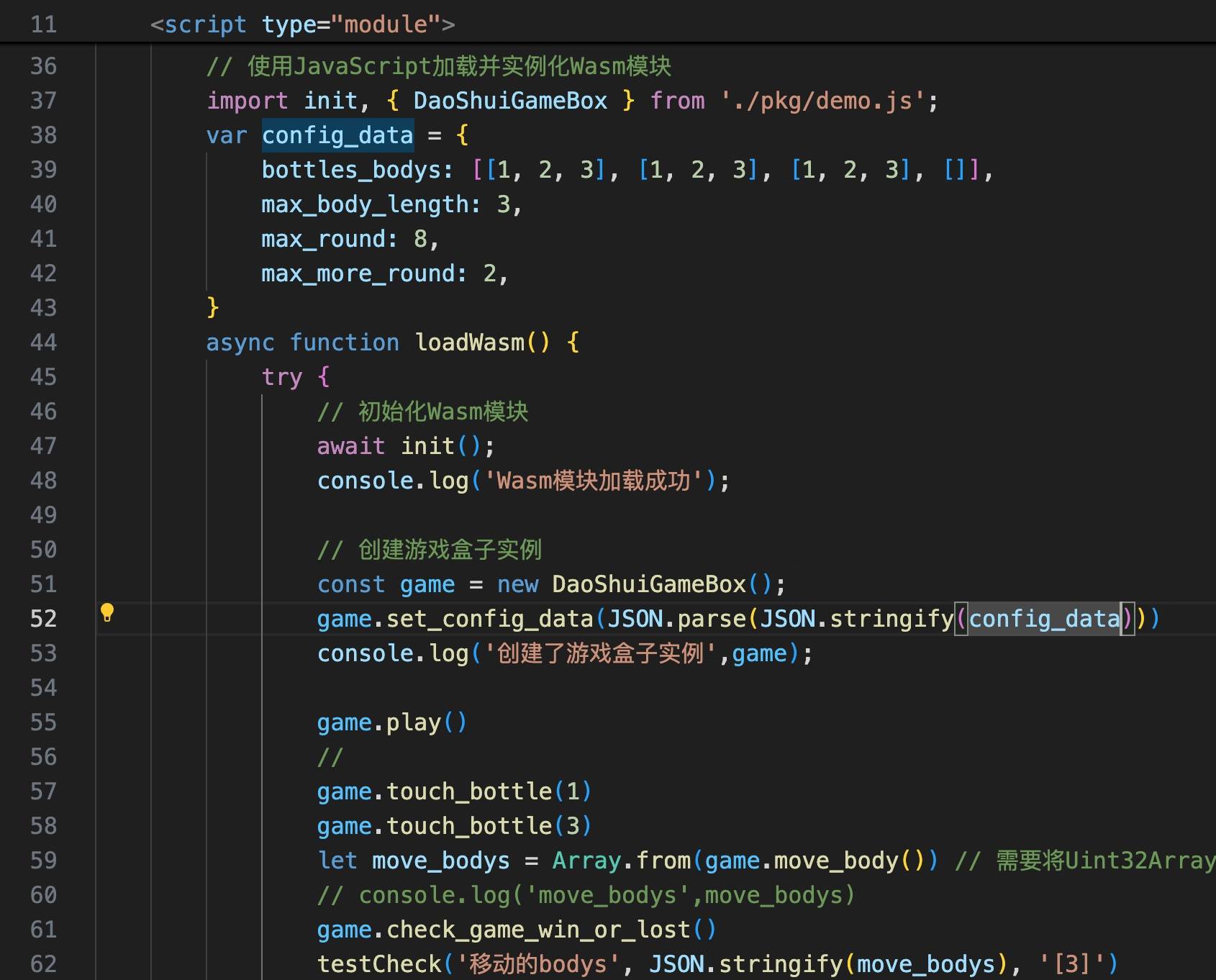
Task: Click DaoShuiGameBox in the import statement
Action: pos(509,101)
